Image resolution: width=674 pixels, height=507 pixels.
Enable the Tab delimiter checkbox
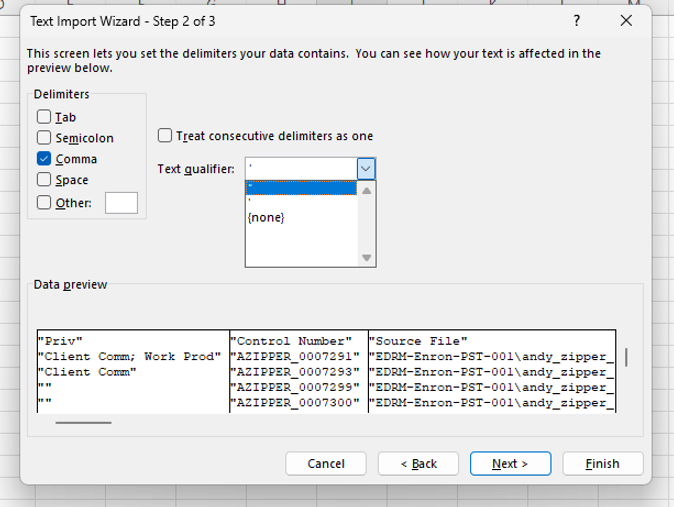[x=44, y=117]
